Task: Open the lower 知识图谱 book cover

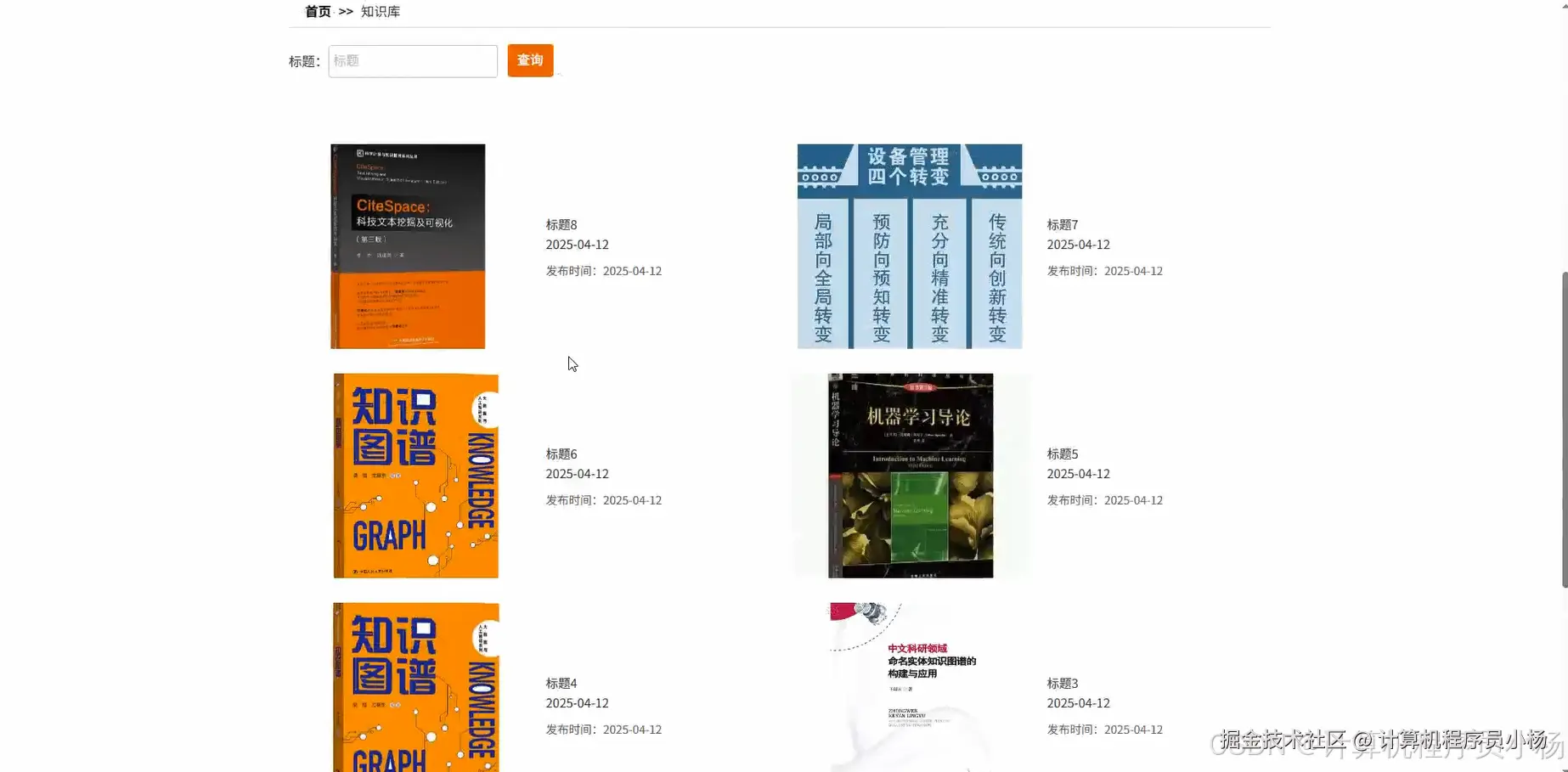Action: [415, 688]
